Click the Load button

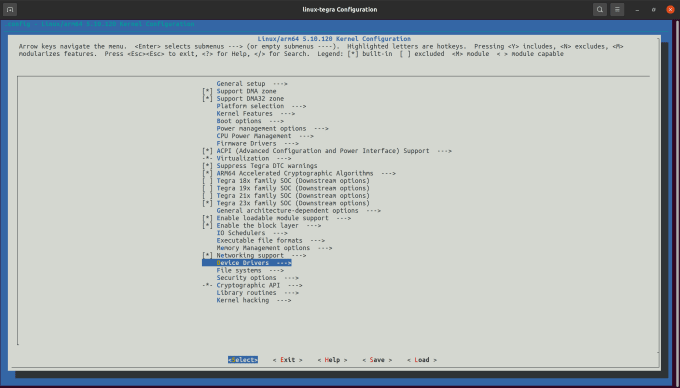[x=422, y=360]
